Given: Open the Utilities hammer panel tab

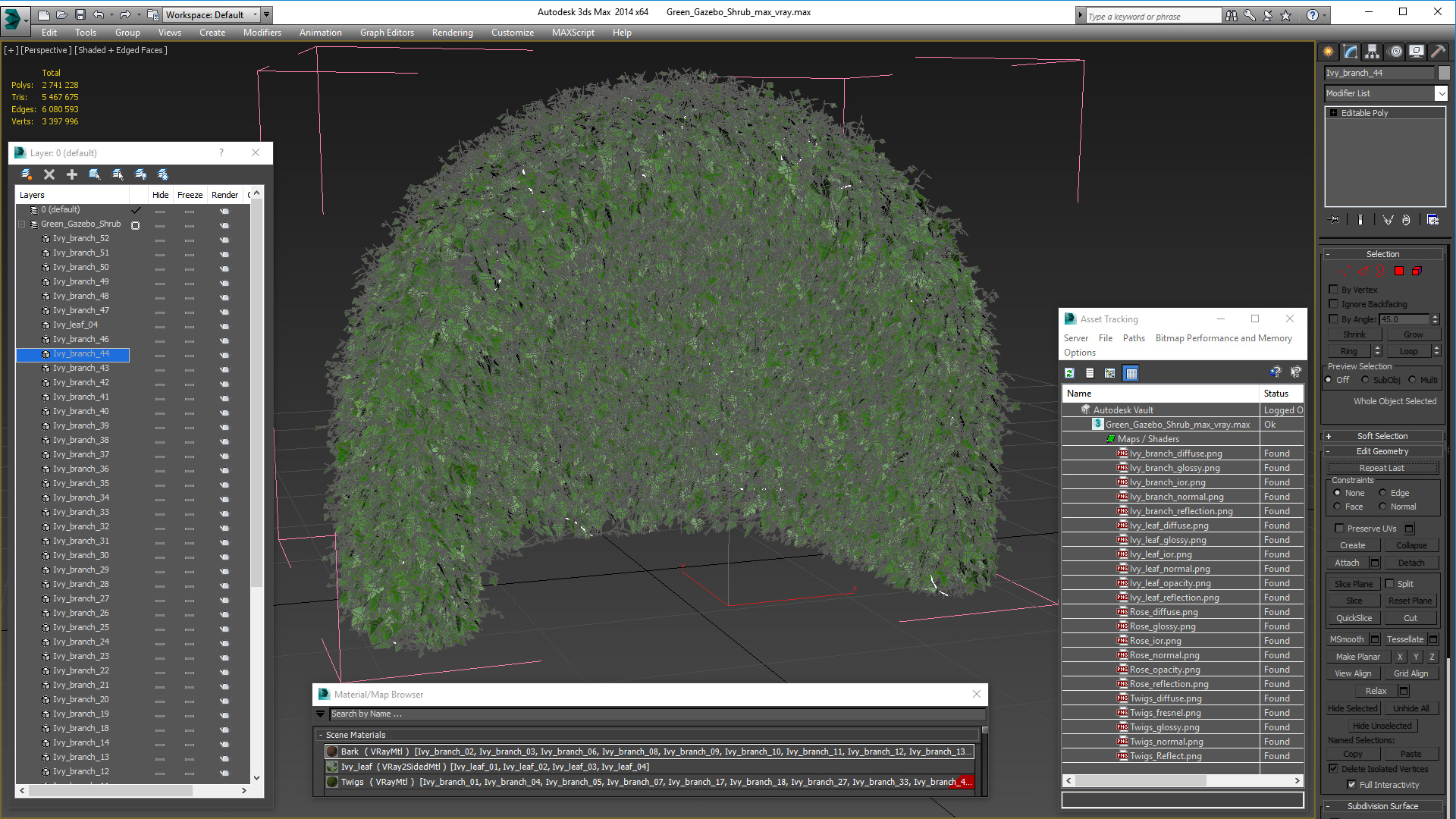Looking at the screenshot, I should pyautogui.click(x=1438, y=52).
